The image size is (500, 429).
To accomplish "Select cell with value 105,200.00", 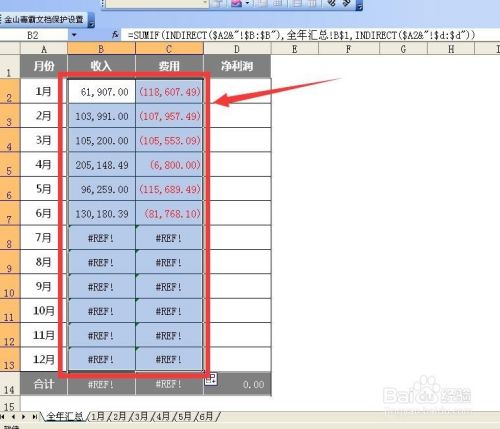I will point(102,140).
